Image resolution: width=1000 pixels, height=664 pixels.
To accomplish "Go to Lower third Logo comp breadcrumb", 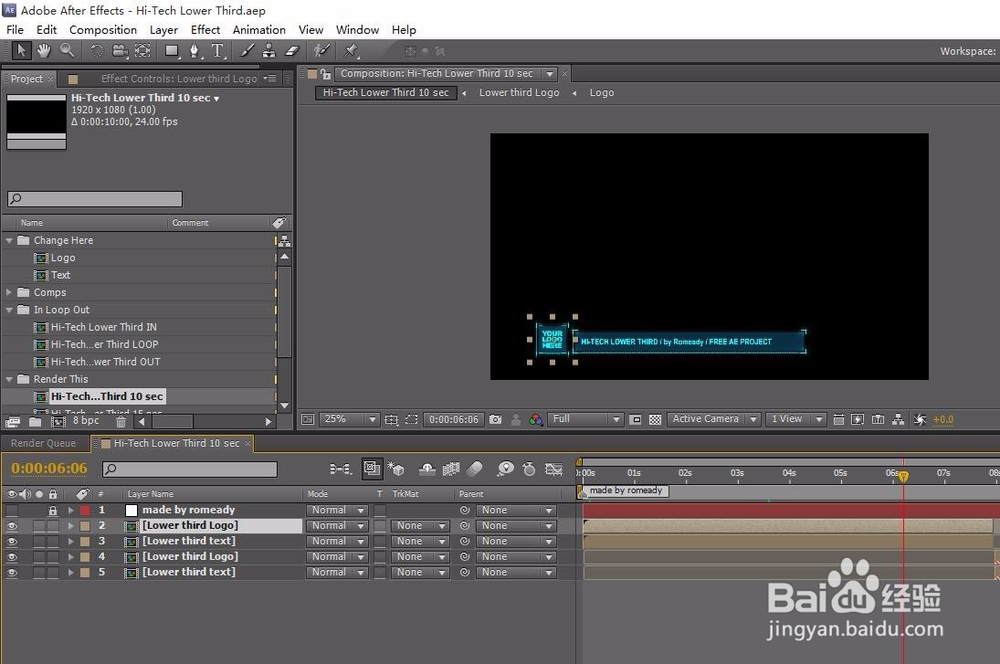I will pos(519,92).
